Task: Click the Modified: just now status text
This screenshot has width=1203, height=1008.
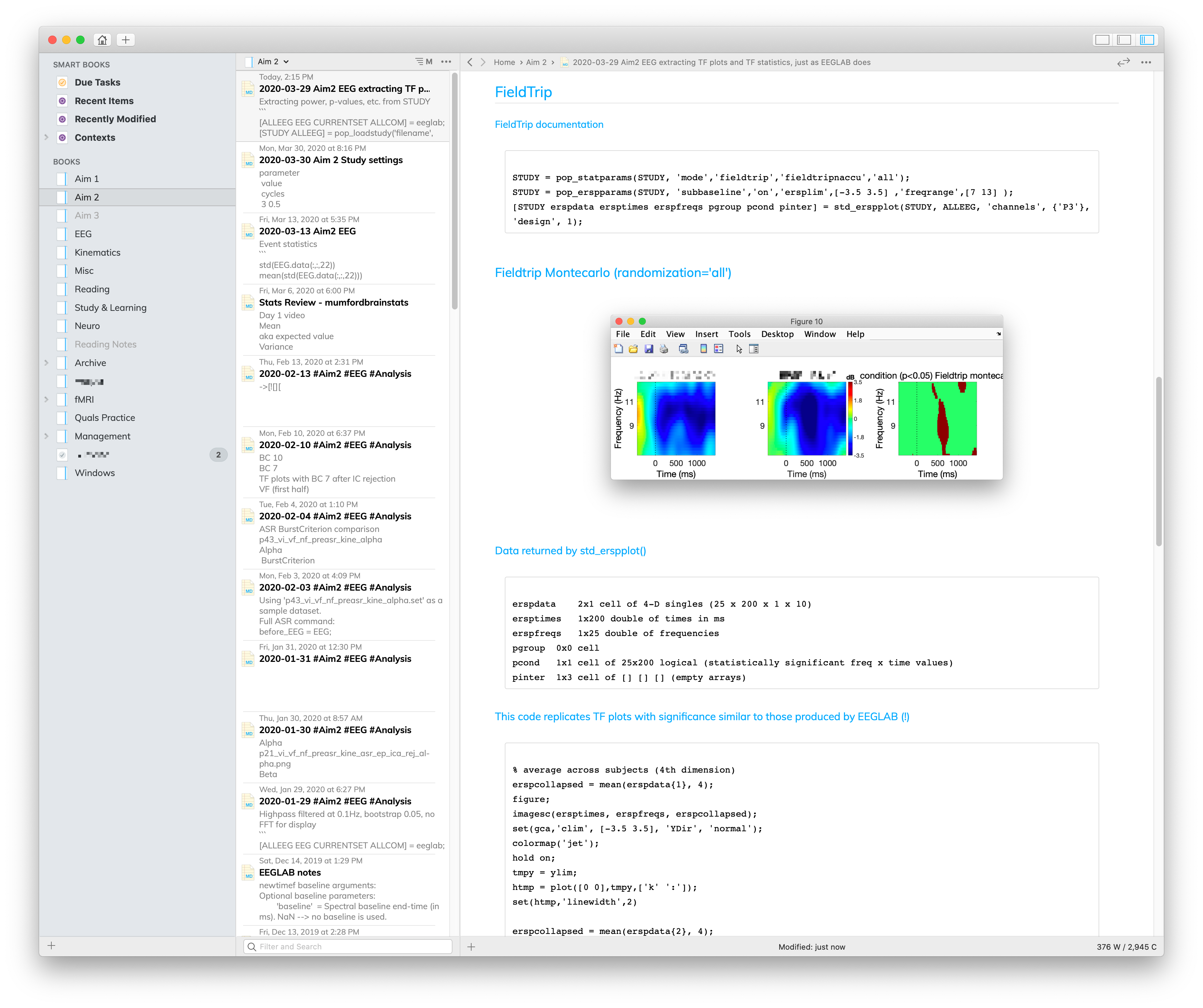Action: click(812, 947)
